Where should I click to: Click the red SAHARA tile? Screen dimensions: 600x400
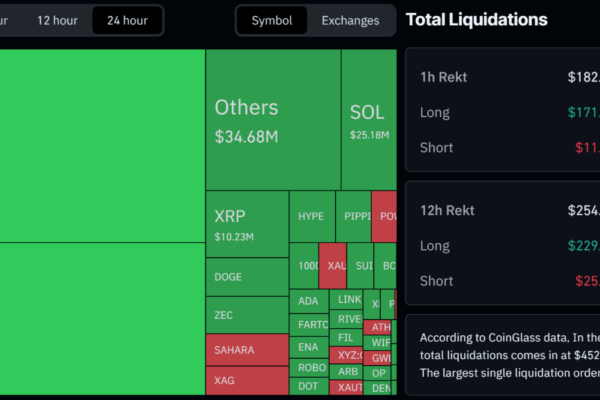(x=246, y=350)
